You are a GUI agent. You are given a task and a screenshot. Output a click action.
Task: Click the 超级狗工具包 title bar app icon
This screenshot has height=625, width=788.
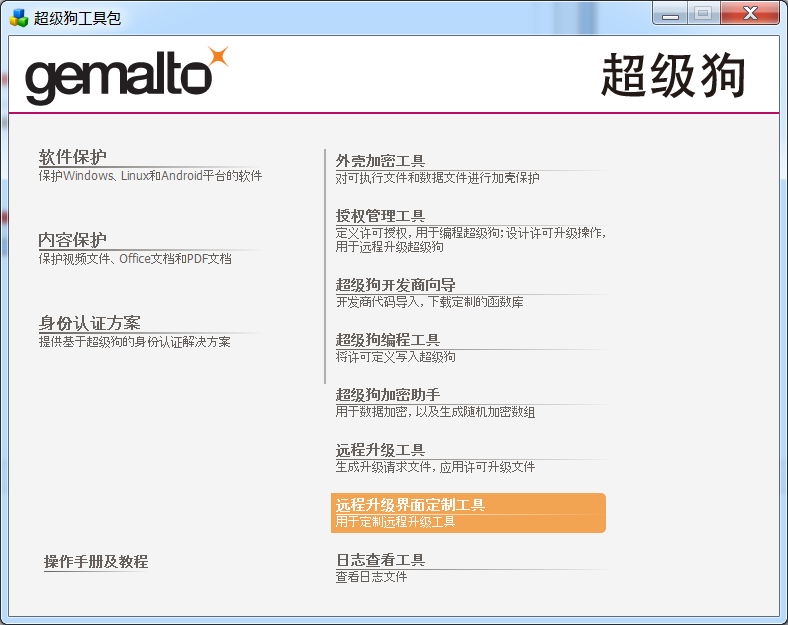[x=19, y=18]
